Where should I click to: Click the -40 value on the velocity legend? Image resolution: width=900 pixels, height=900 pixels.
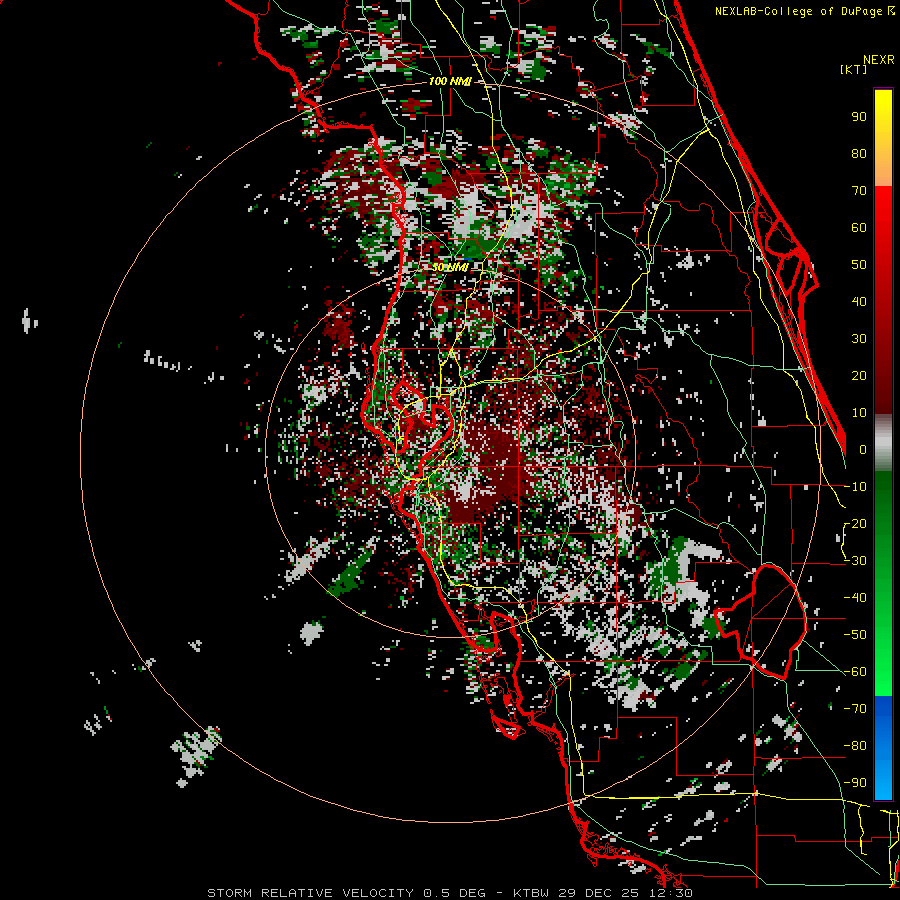coord(855,598)
